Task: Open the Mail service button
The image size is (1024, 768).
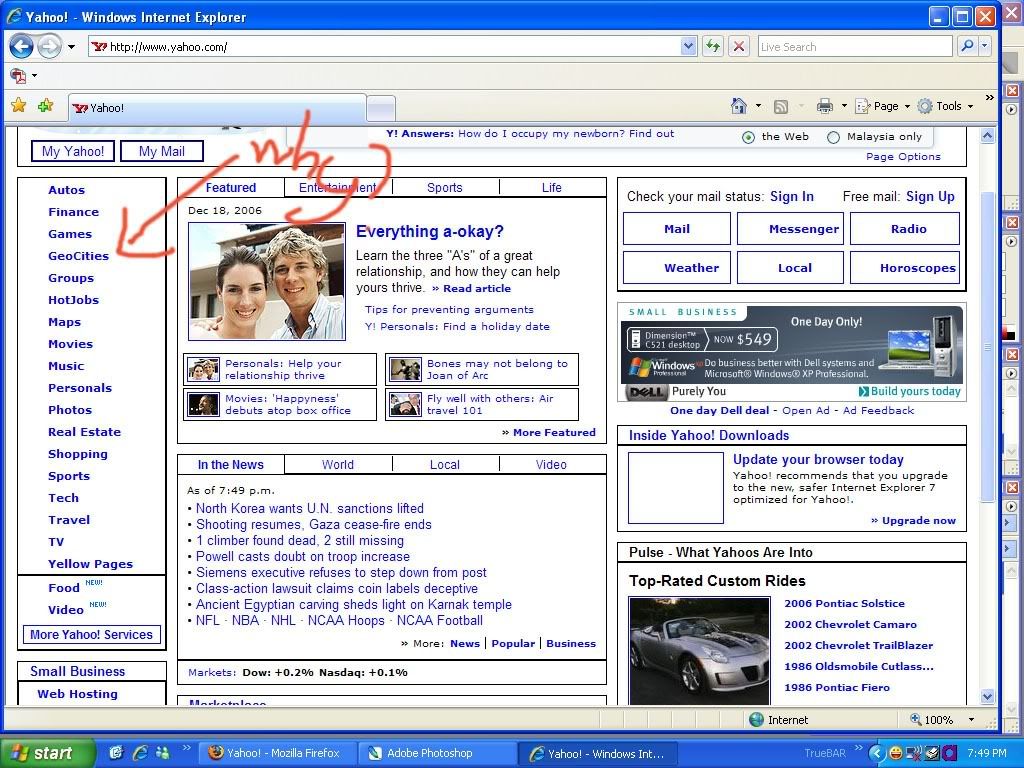Action: [677, 229]
